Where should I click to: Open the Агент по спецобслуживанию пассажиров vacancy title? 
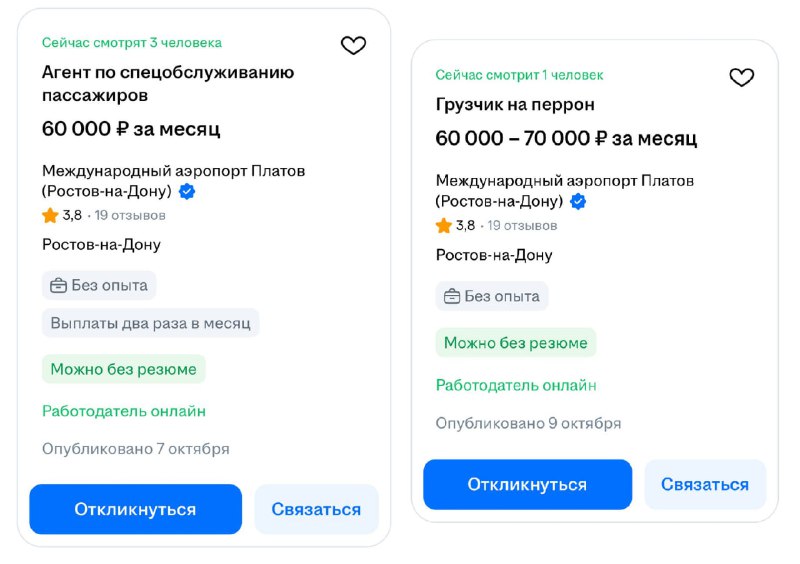(168, 83)
